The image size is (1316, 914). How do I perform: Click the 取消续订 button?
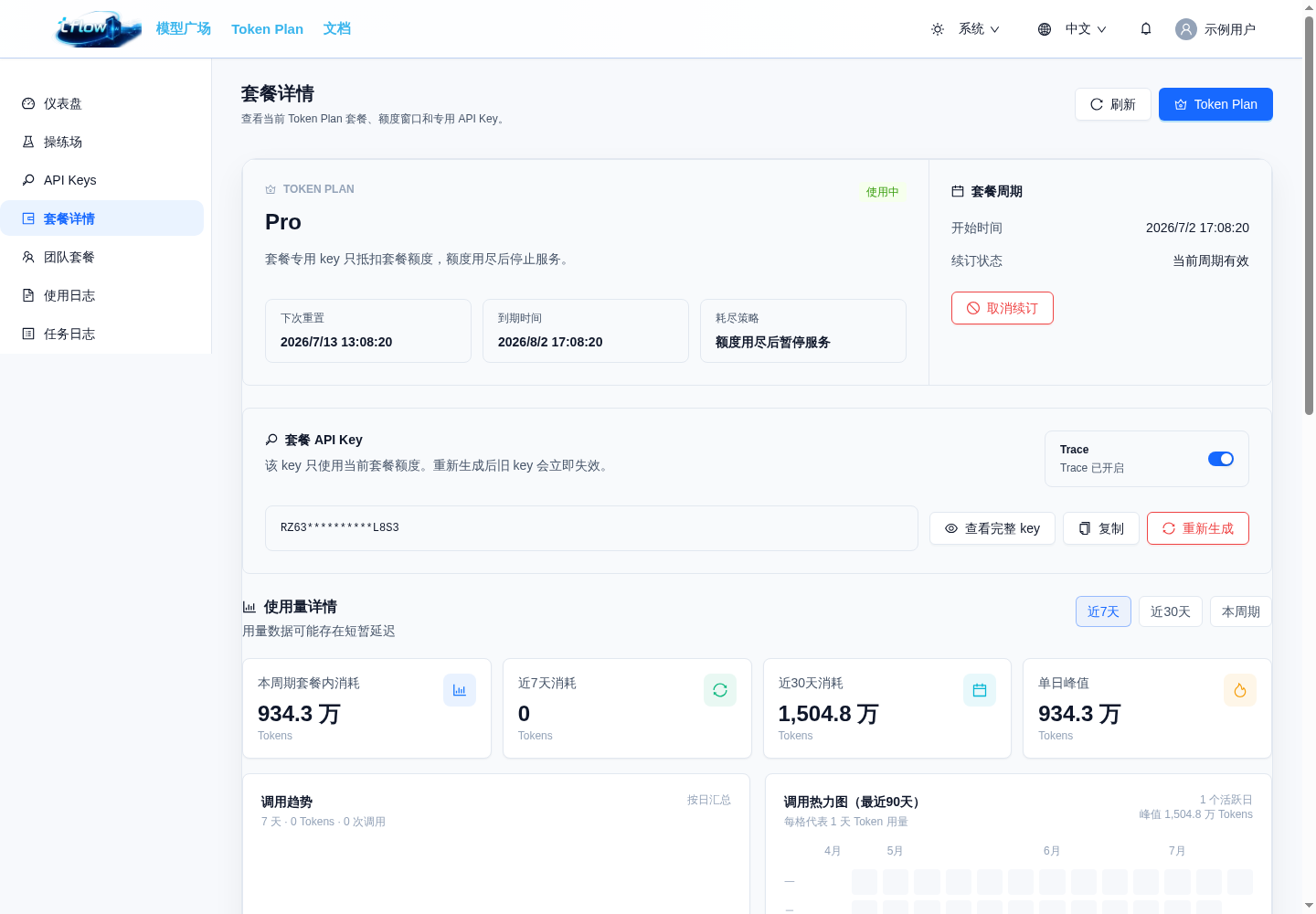[x=1003, y=308]
